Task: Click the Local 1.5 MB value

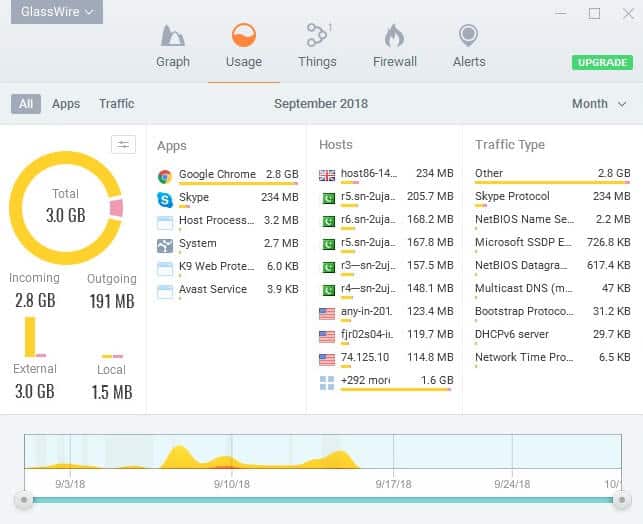Action: [x=112, y=392]
